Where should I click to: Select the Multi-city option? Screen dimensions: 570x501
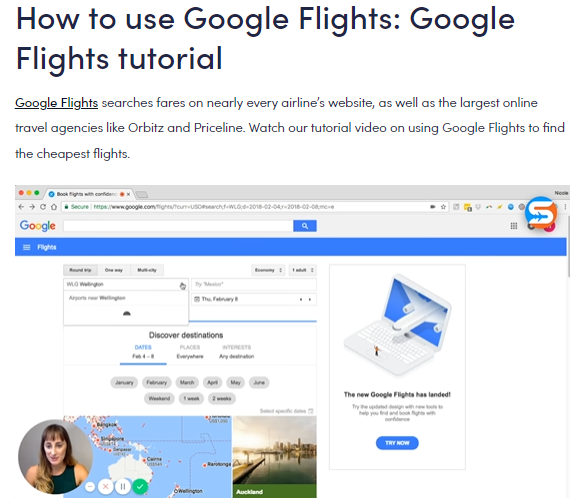(x=147, y=270)
